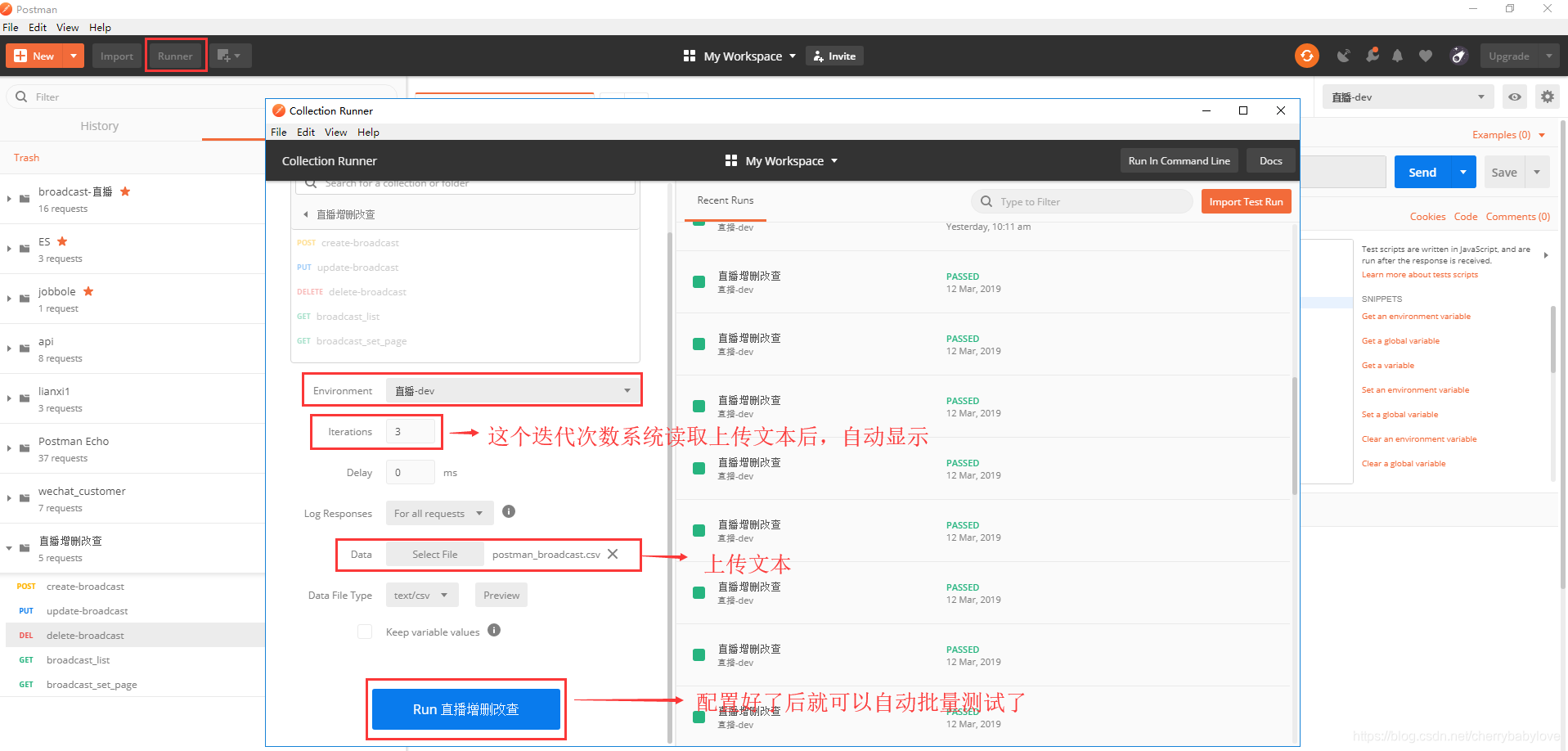This screenshot has width=1568, height=751.
Task: Open the Trash link in sidebar
Action: pyautogui.click(x=26, y=157)
